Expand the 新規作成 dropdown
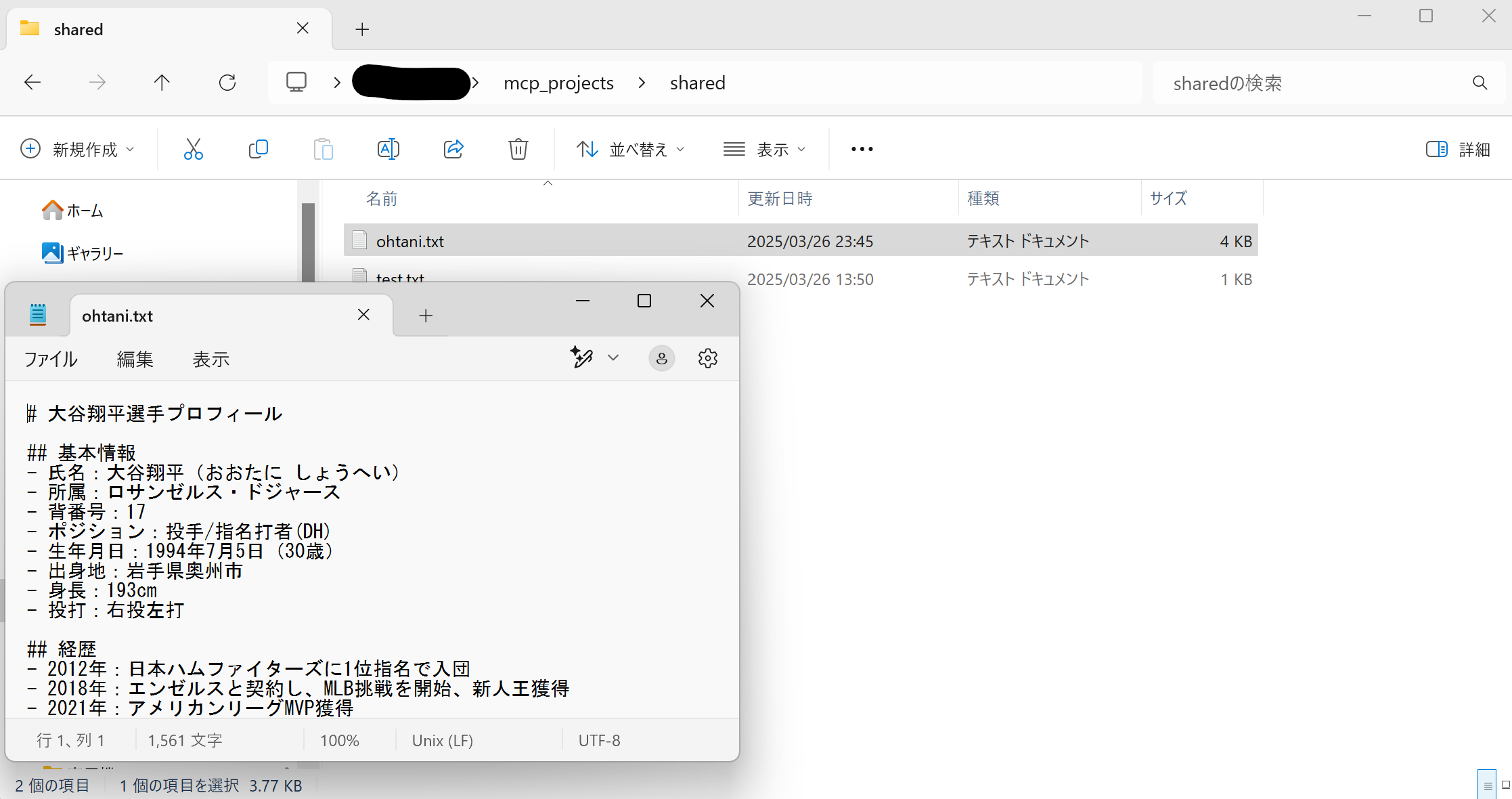Image resolution: width=1512 pixels, height=799 pixels. point(78,149)
